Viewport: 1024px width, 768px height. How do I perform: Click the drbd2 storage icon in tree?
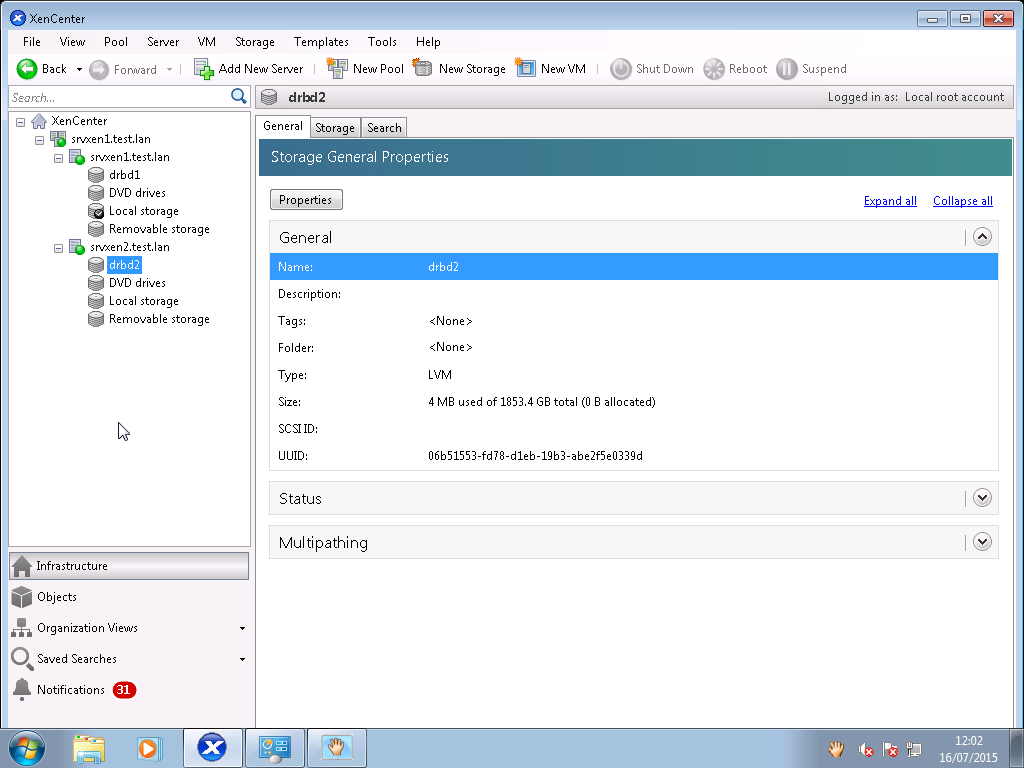(x=96, y=265)
